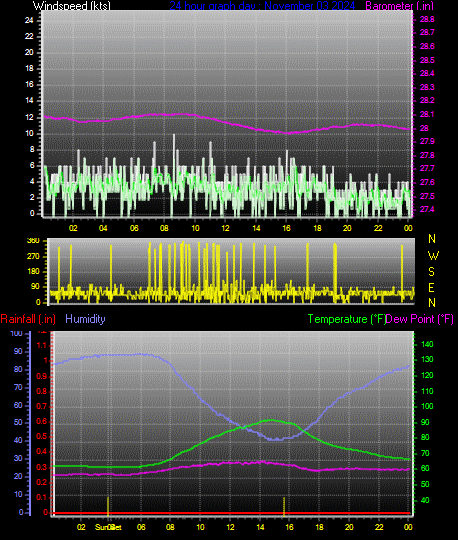
Task: Select the 28.1 barometer axis value
Action: click(427, 114)
